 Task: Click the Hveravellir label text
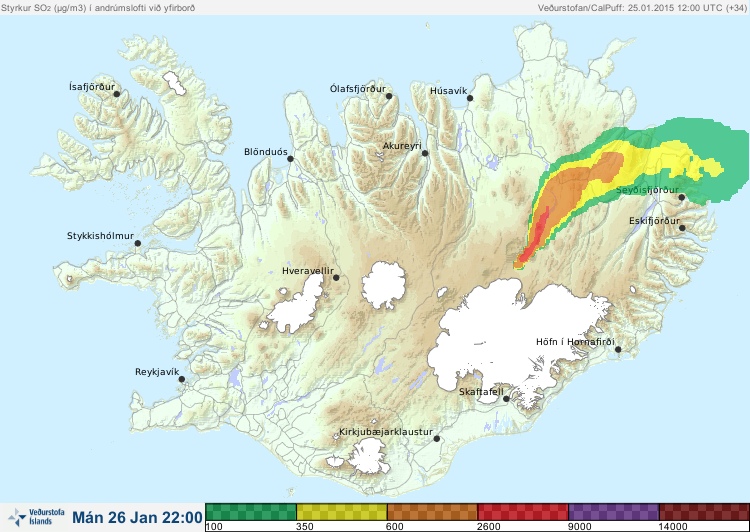pyautogui.click(x=308, y=271)
